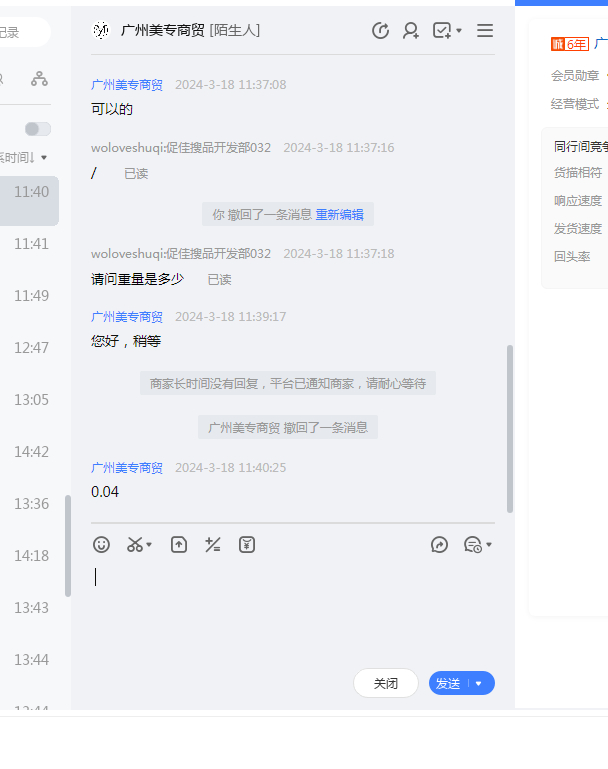
Task: Add contact via person-plus icon
Action: coord(410,30)
